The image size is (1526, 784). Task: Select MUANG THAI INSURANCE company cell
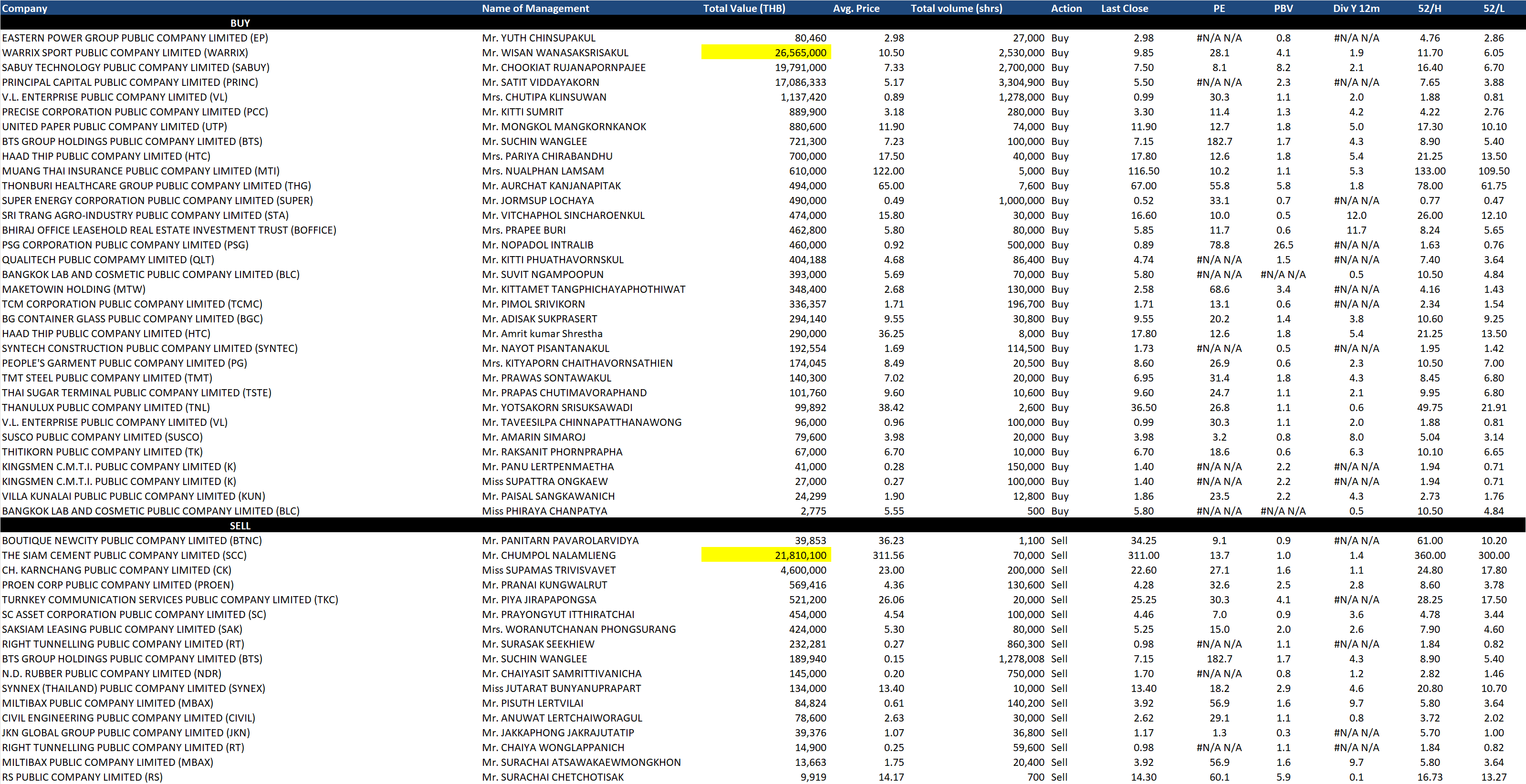pyautogui.click(x=140, y=171)
